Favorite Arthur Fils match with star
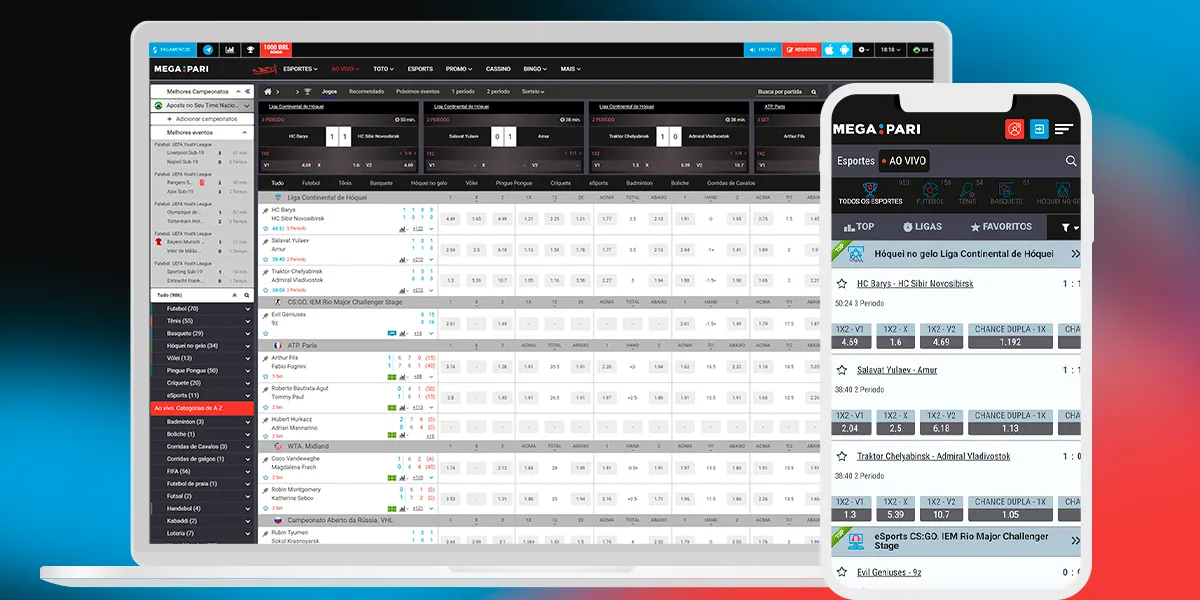The image size is (1200, 600). click(x=266, y=376)
